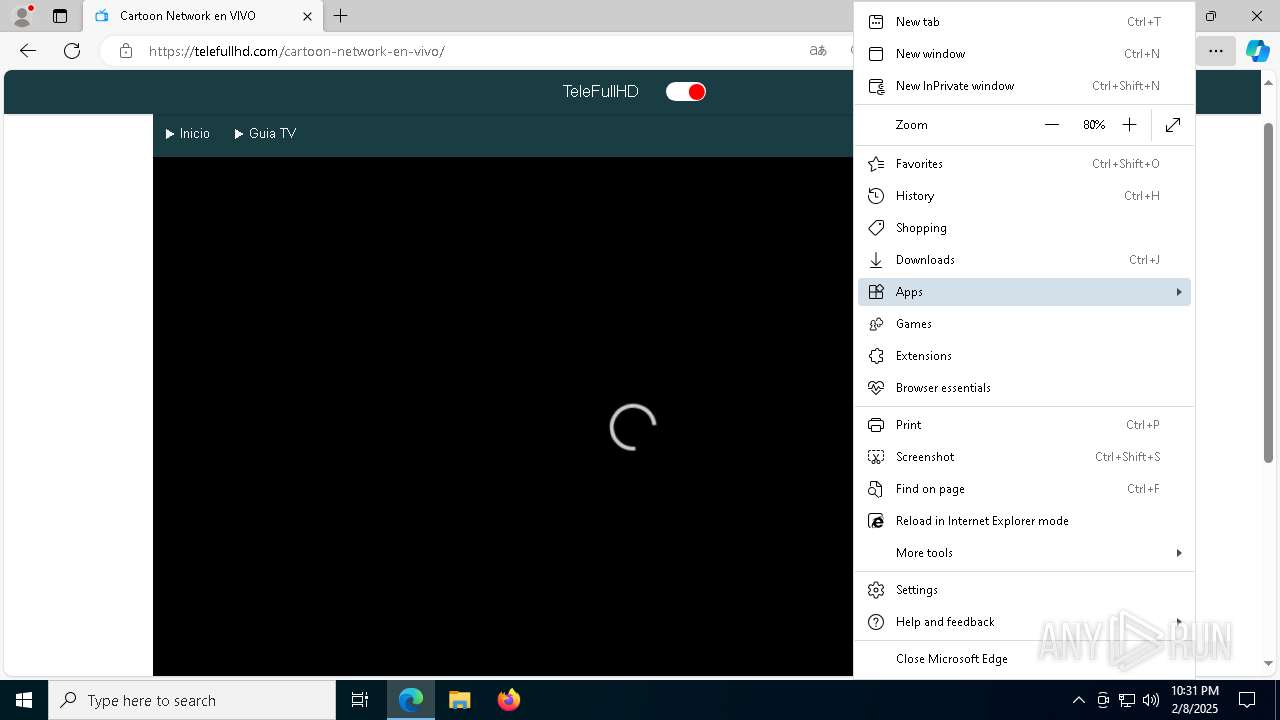Open the Copilot sidebar icon
Viewport: 1280px width, 720px height.
[x=1257, y=51]
